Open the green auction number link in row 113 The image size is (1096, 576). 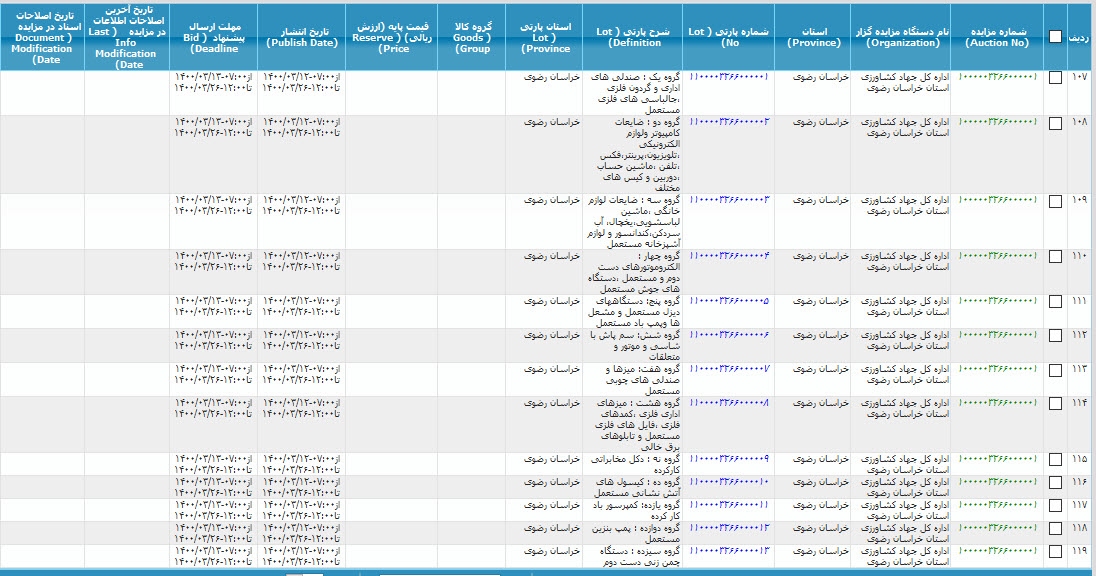tap(997, 369)
